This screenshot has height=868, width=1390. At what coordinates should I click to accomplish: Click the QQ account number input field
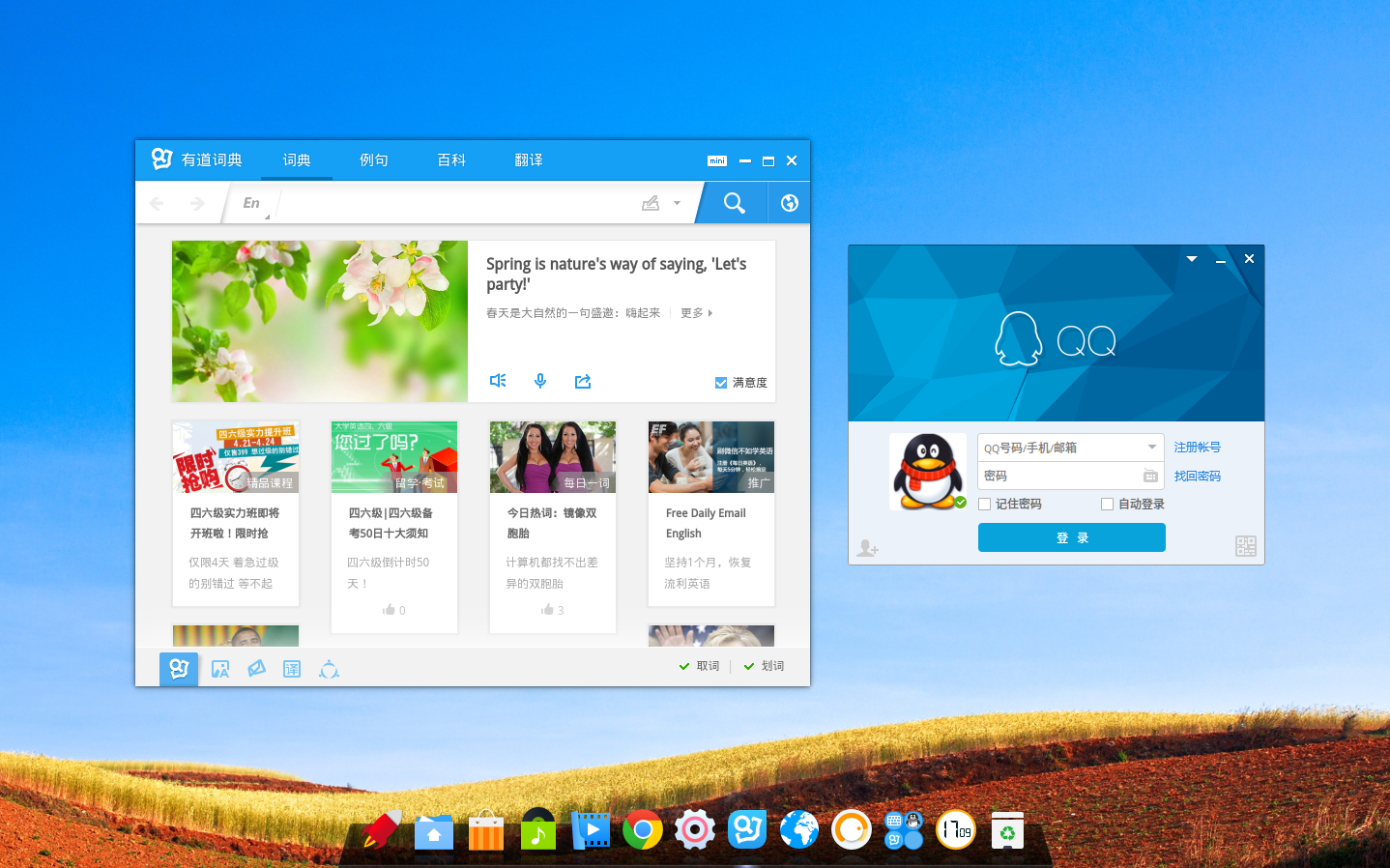coord(1060,448)
